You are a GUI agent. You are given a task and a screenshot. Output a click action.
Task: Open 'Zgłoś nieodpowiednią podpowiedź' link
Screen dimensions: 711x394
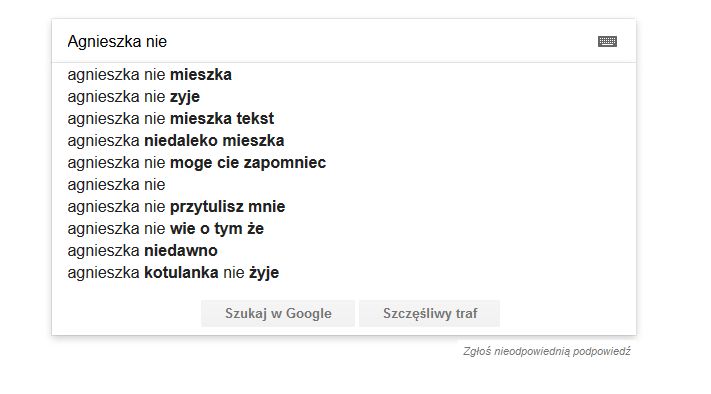coord(546,351)
